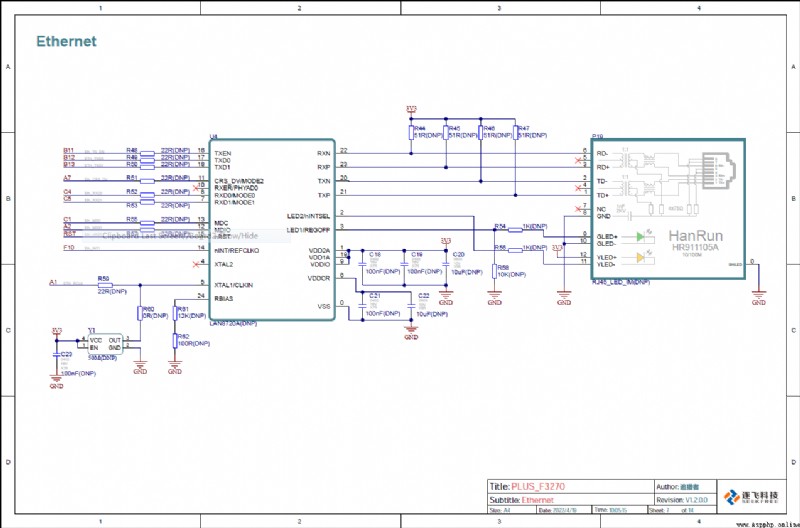Click the CRS_DV/MODE2 pin label

coord(239,181)
